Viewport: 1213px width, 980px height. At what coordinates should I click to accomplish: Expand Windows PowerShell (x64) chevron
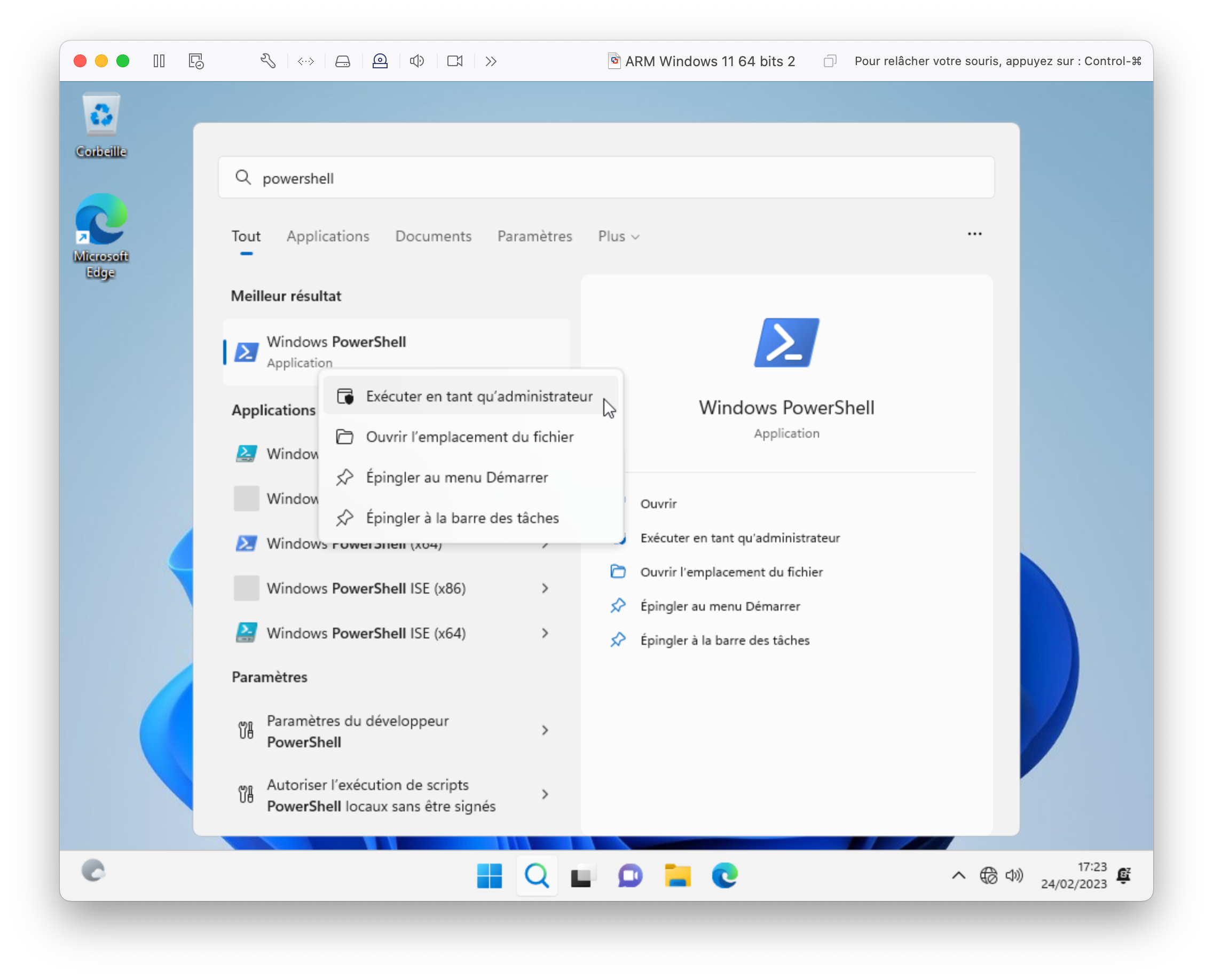545,545
